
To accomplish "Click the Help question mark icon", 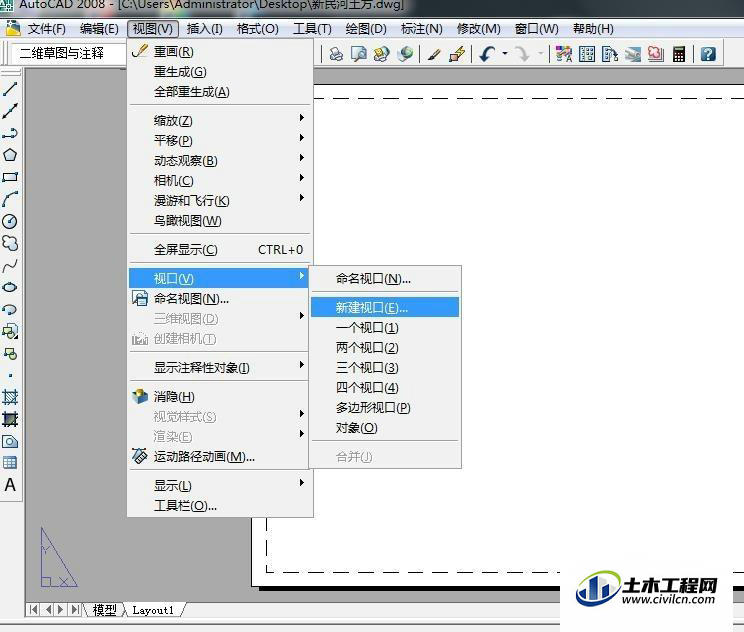I will click(708, 54).
